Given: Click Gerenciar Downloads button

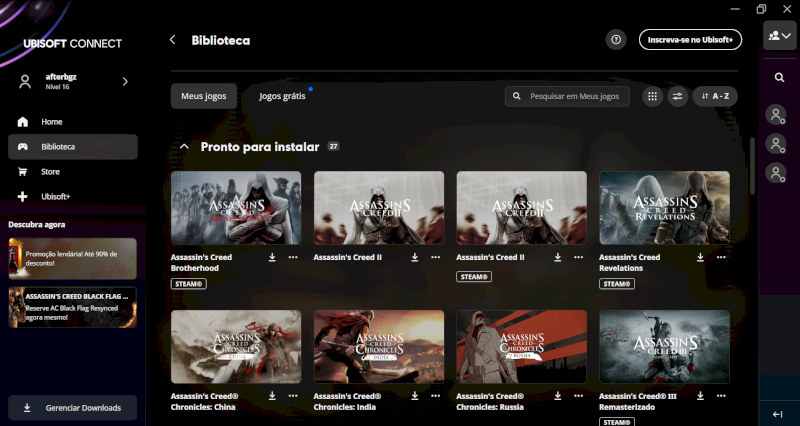Looking at the screenshot, I should [73, 408].
